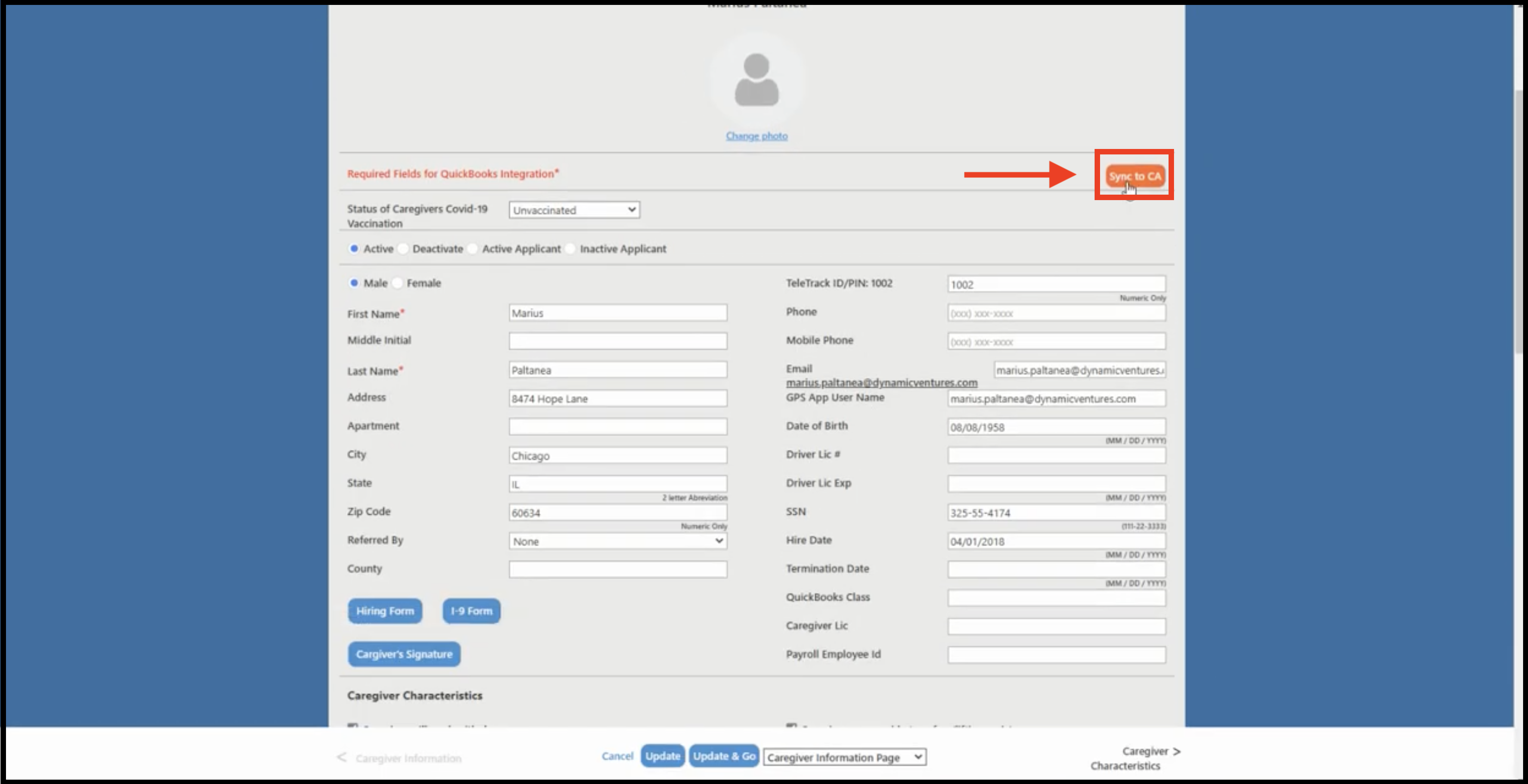Screen dimensions: 1528x784
Task: Choose the Active Applicant radio option
Action: pos(473,249)
